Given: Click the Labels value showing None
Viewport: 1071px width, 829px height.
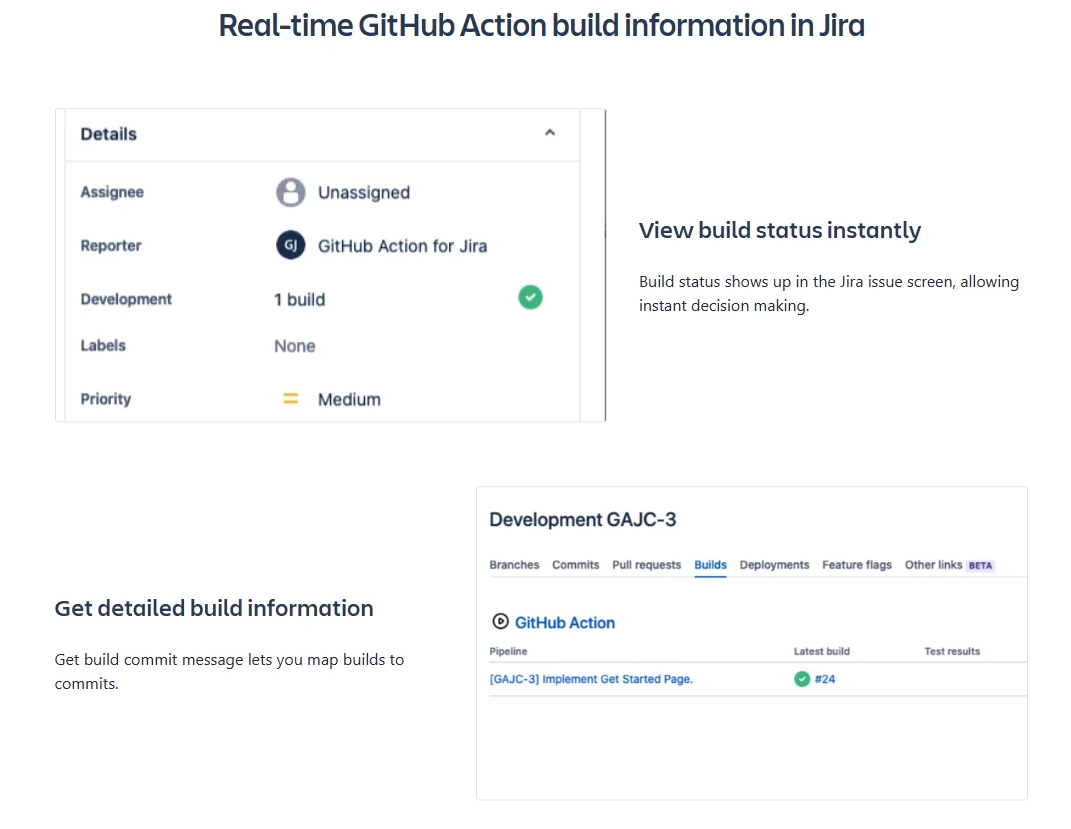Looking at the screenshot, I should (294, 345).
